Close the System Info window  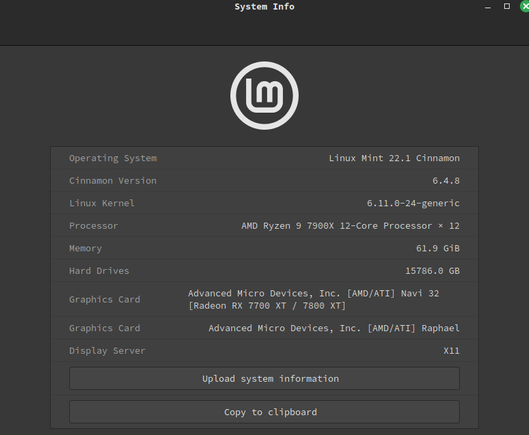[525, 6]
